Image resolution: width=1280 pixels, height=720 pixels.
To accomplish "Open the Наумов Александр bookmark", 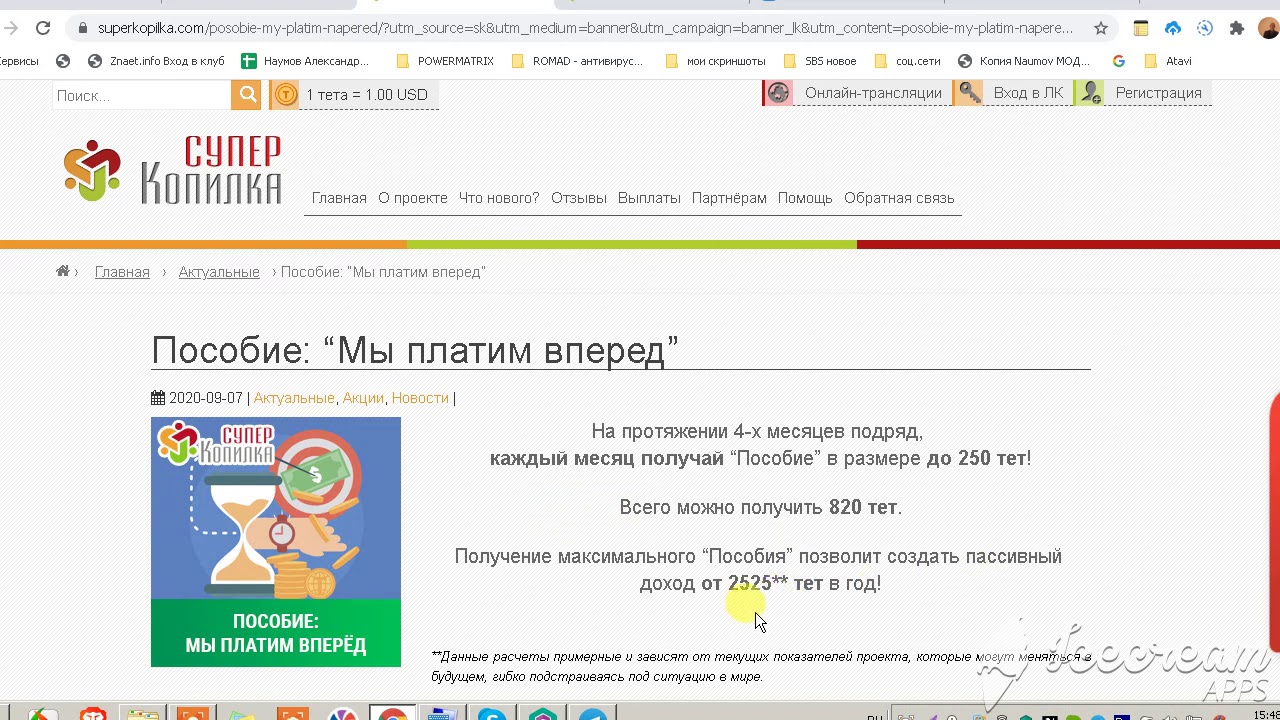I will click(305, 61).
